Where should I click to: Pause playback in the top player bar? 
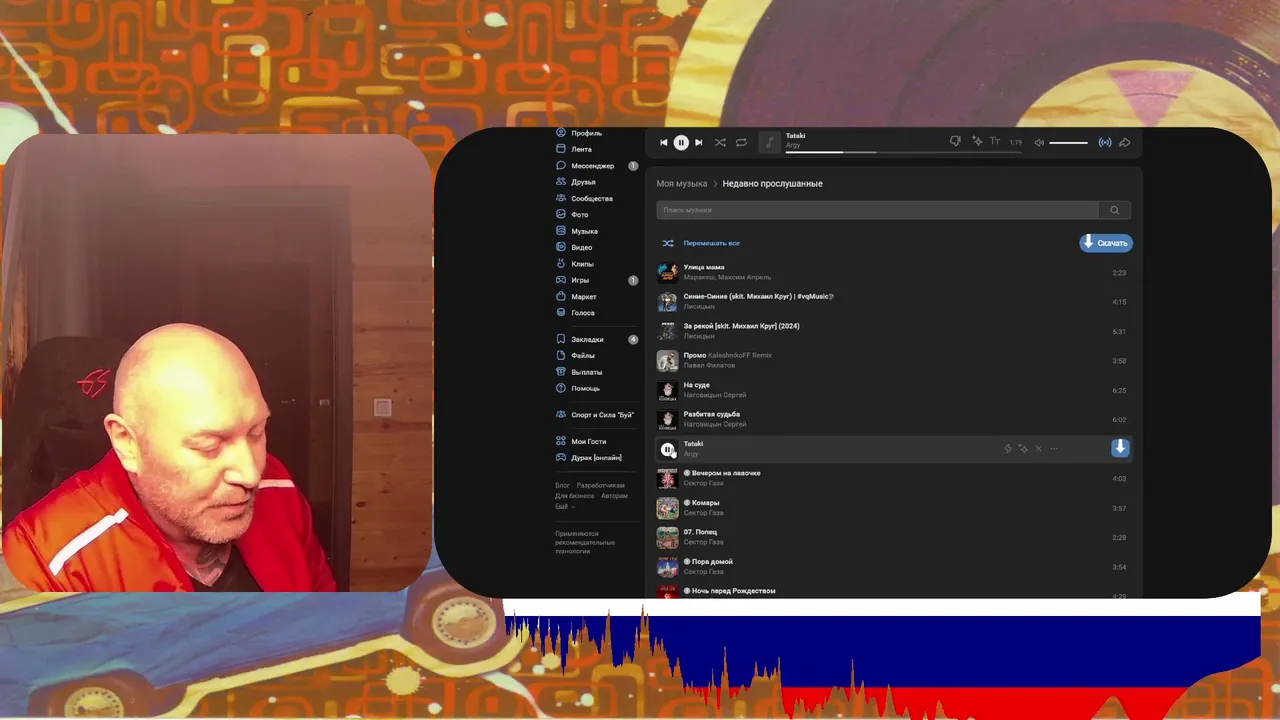(681, 142)
